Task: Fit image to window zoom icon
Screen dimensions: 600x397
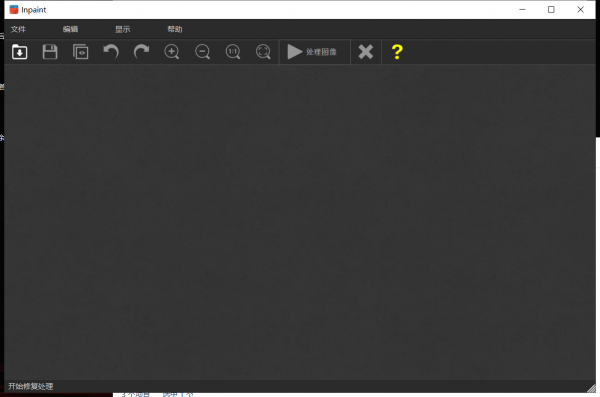Action: (263, 52)
